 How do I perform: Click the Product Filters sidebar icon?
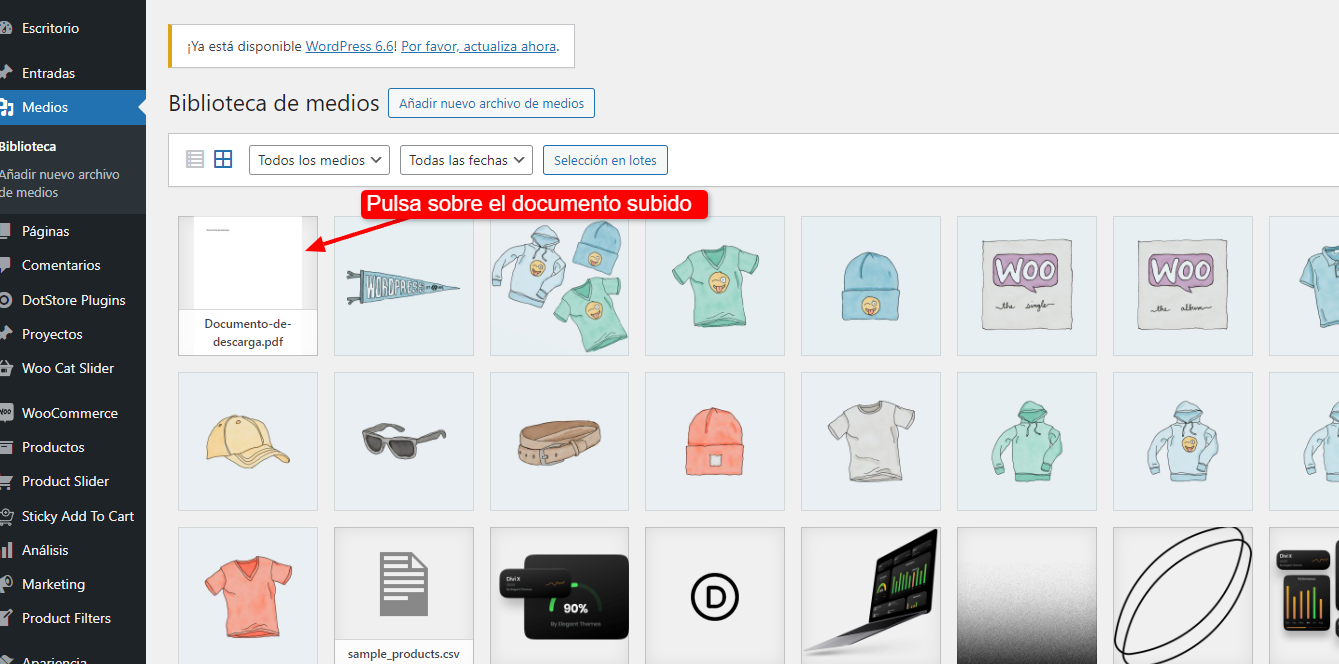pyautogui.click(x=5, y=618)
